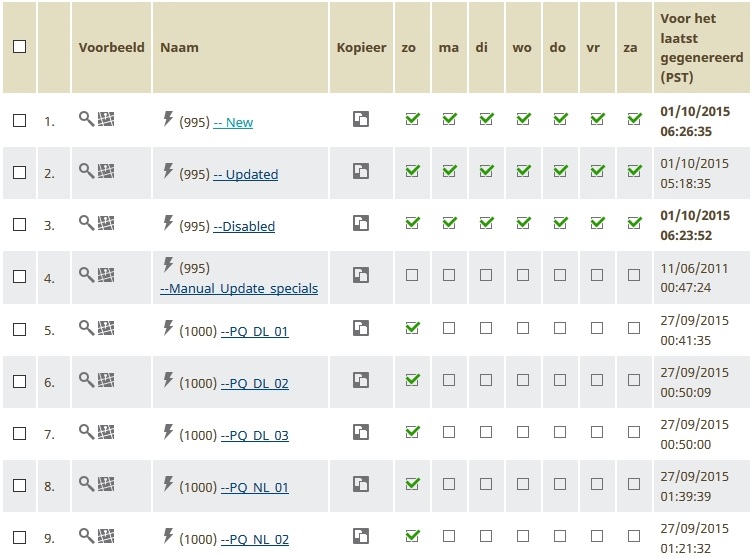The height and width of the screenshot is (558, 754).
Task: Click the Naam column header
Action: (x=179, y=47)
